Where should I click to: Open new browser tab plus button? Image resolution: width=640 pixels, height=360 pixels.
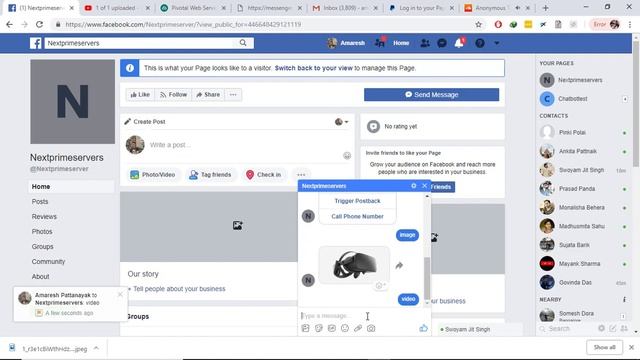(545, 8)
